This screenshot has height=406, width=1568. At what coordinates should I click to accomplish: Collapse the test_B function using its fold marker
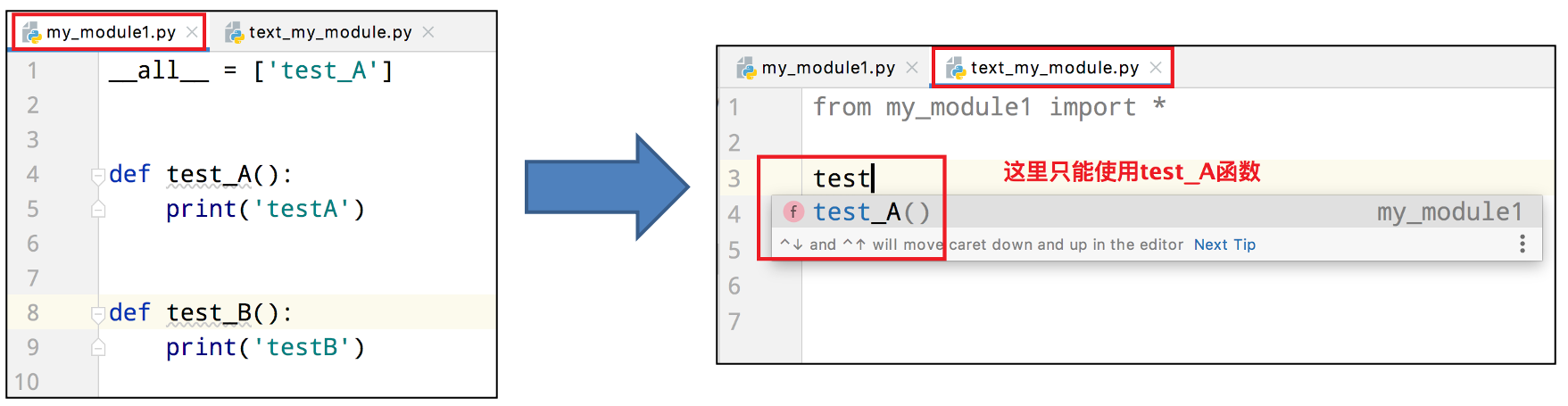click(x=98, y=313)
